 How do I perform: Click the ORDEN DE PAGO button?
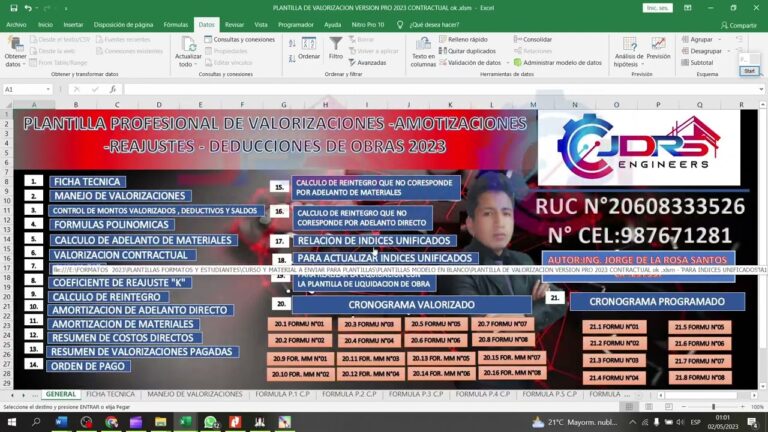point(89,366)
